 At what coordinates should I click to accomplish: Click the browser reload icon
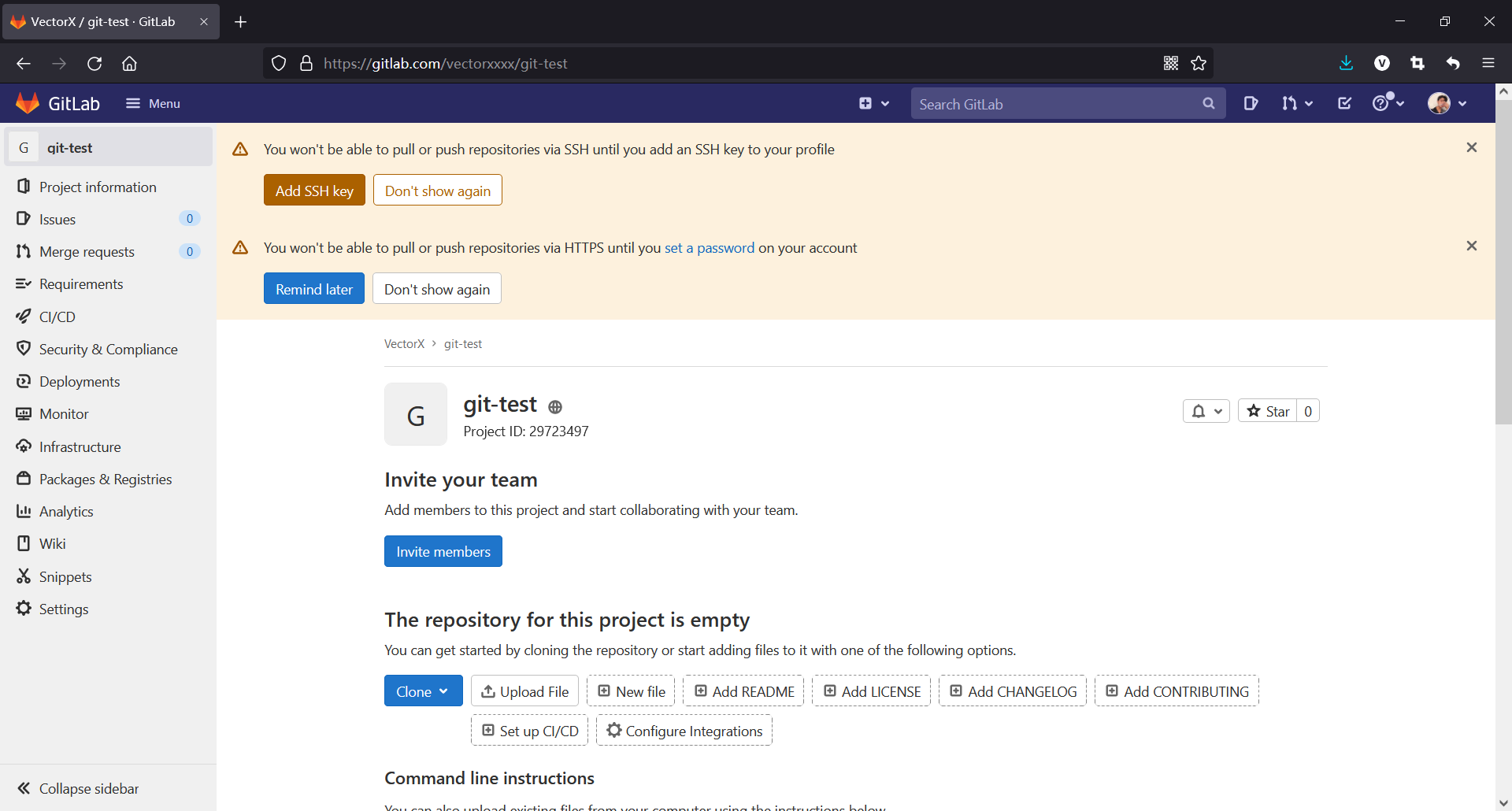click(x=94, y=63)
